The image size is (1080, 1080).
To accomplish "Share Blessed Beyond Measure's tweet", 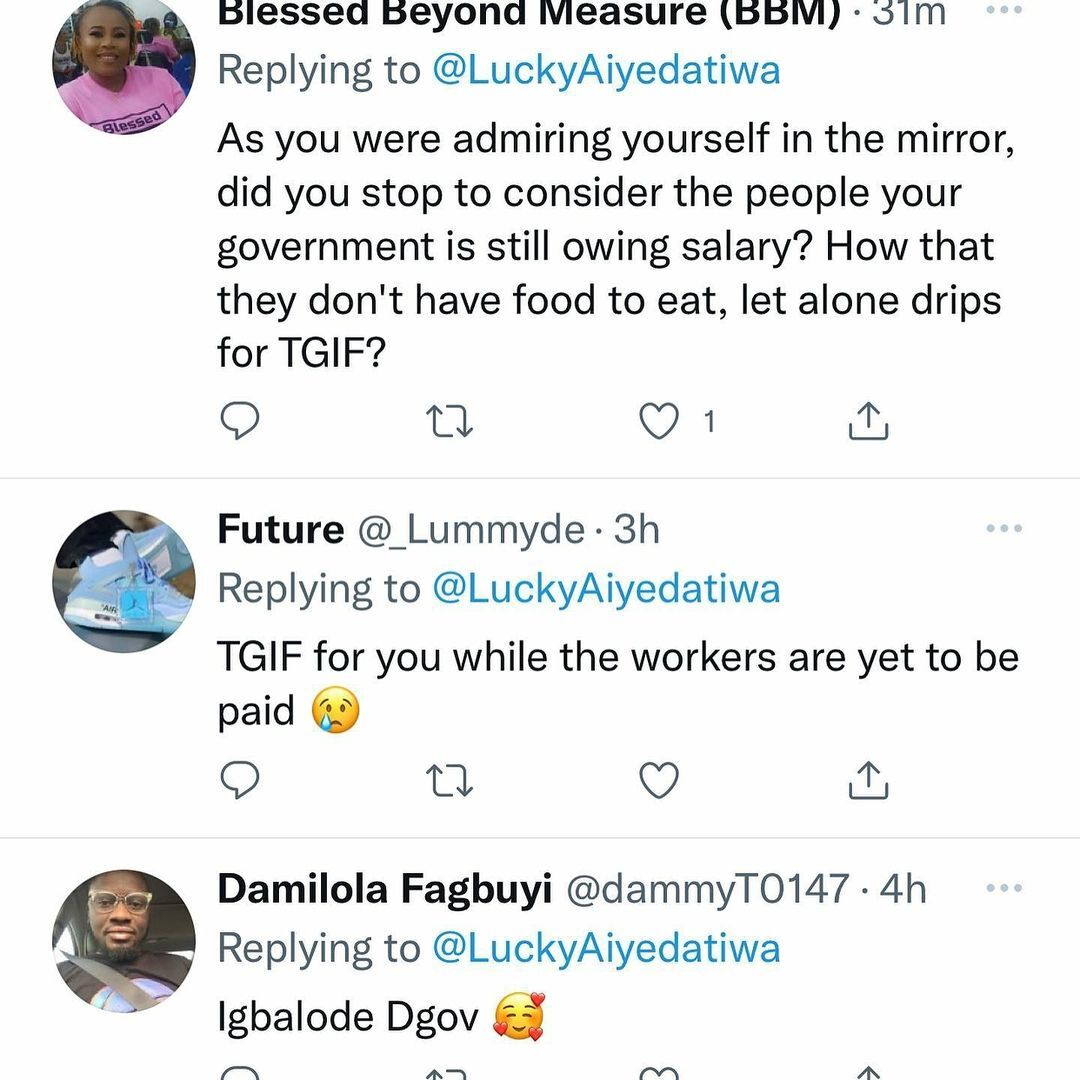I will (868, 421).
